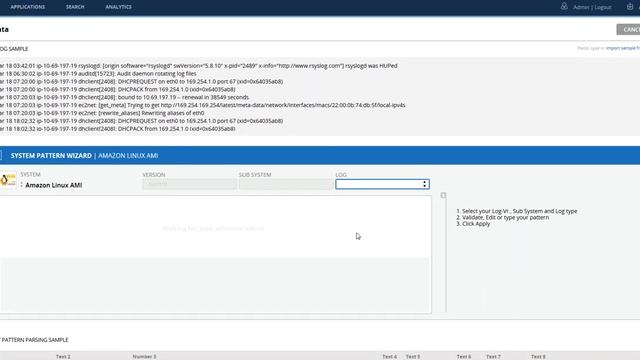Viewport: 640px width, 360px height.
Task: Open the System selector Amazon Linux AMI
Action: click(x=53, y=185)
